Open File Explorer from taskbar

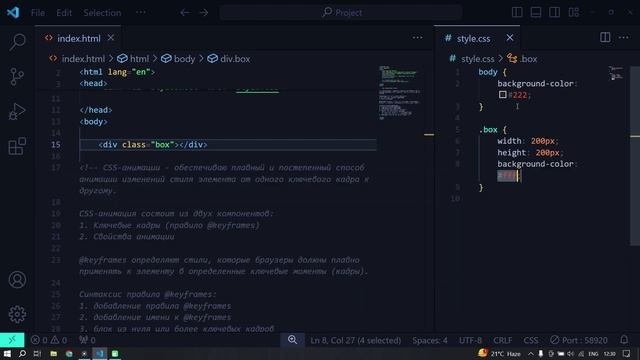(53, 353)
